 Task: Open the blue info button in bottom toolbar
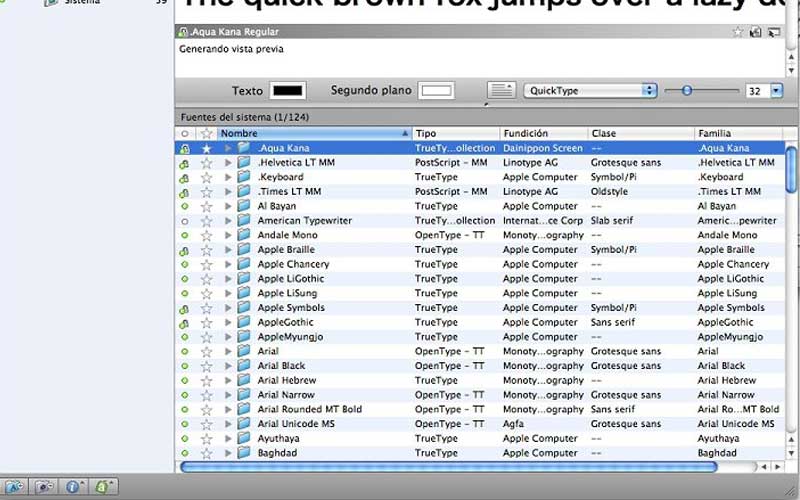[x=74, y=487]
